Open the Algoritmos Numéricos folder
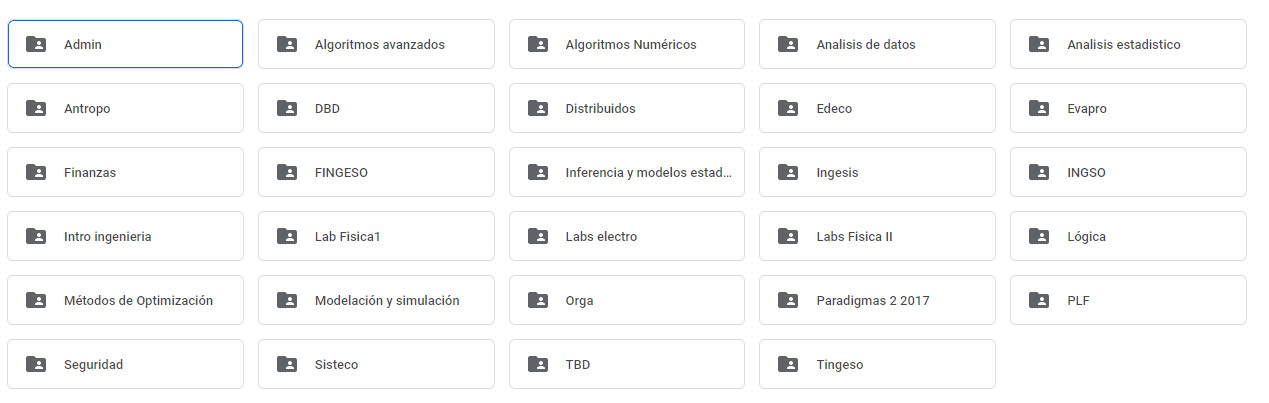Screen dimensions: 1269x403 [627, 44]
